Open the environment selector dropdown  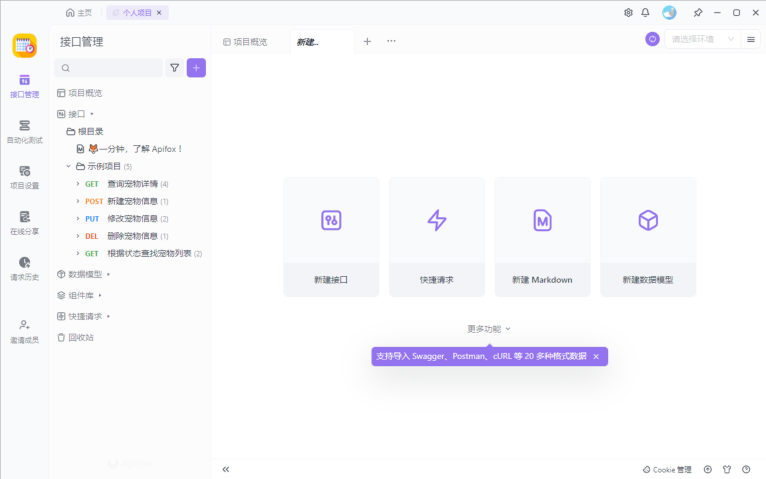[702, 39]
